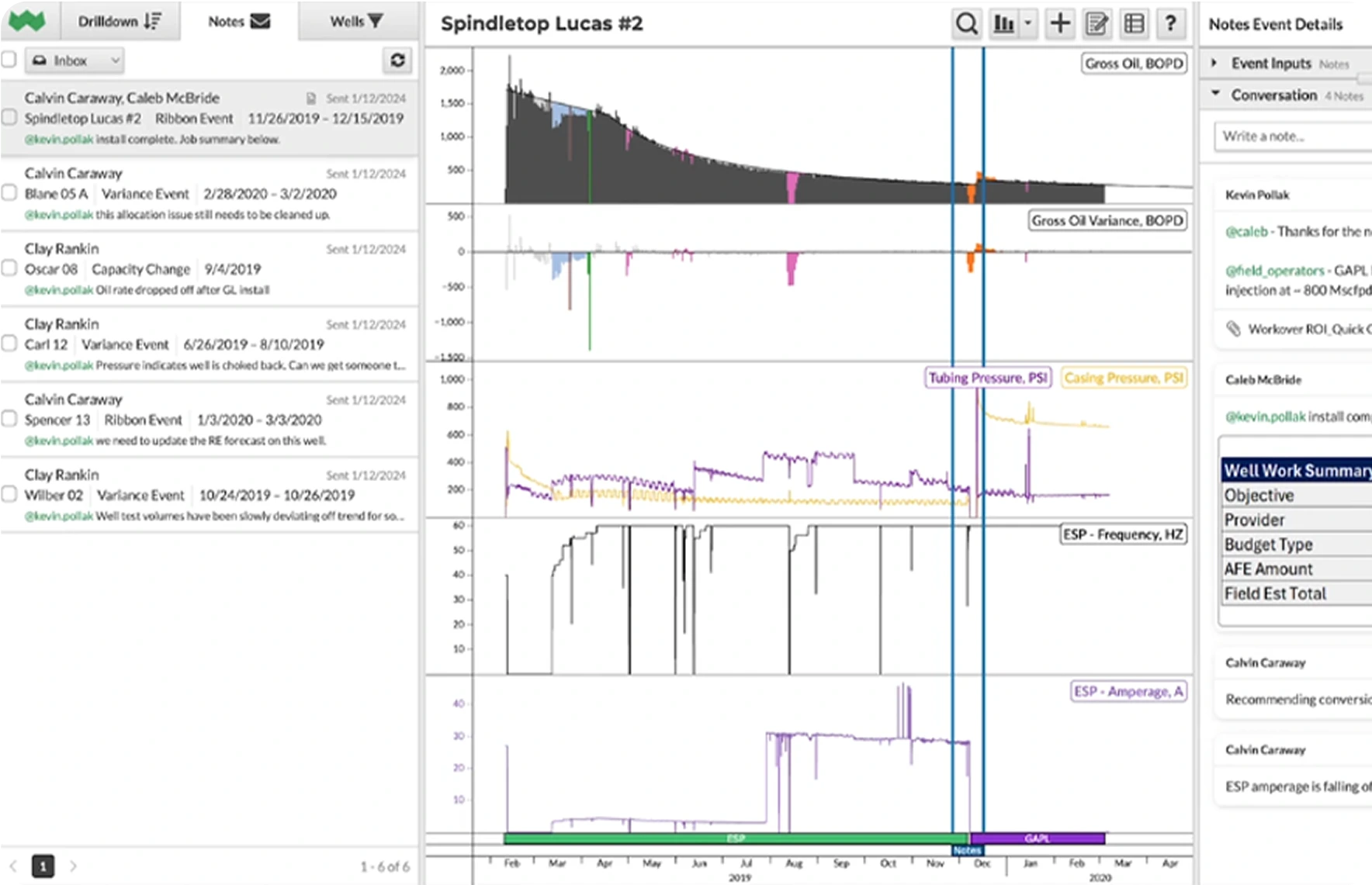This screenshot has width=1372, height=885.
Task: Click the table view icon
Action: click(x=1134, y=23)
